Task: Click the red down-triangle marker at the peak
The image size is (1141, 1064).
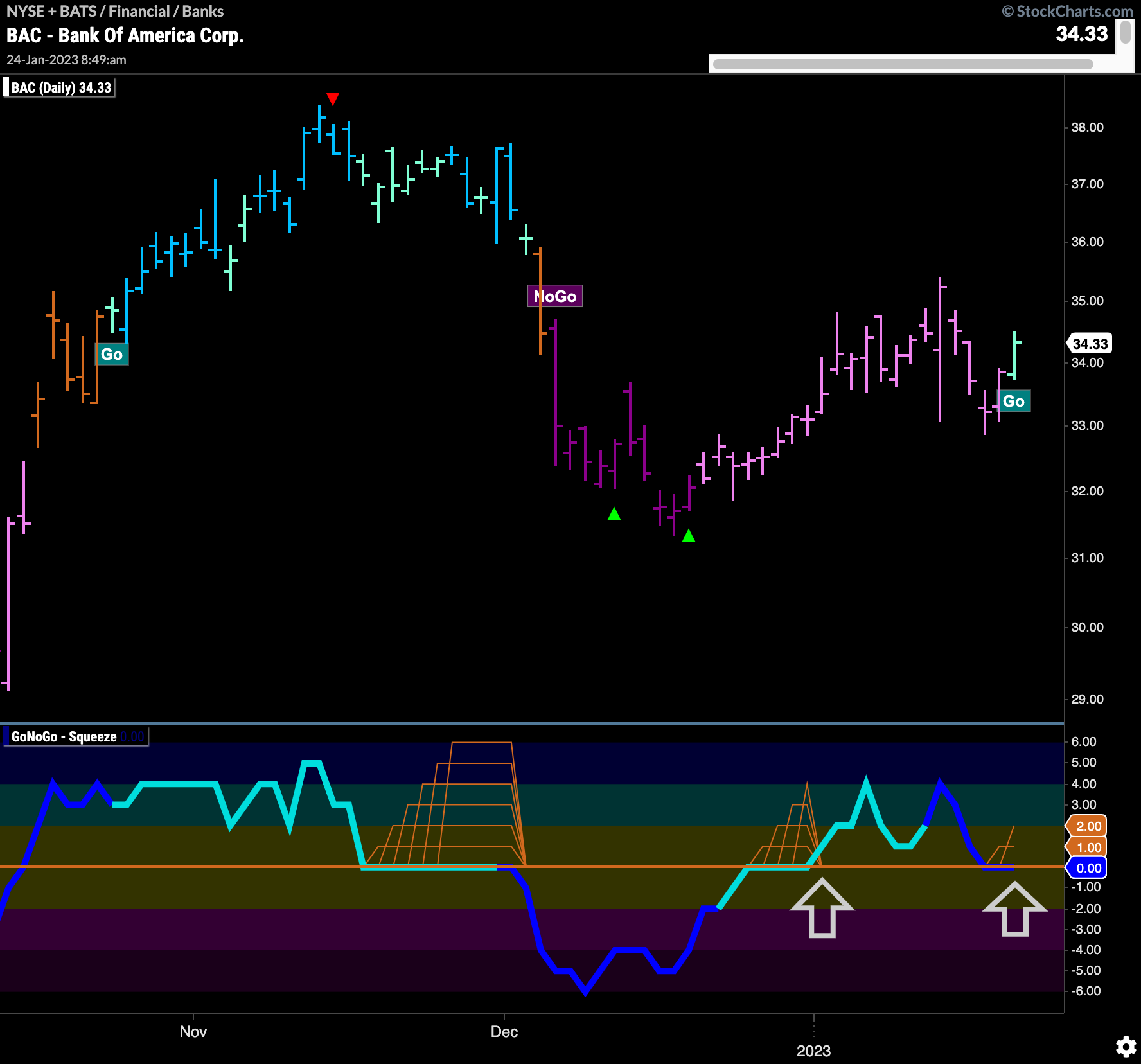Action: tap(333, 98)
